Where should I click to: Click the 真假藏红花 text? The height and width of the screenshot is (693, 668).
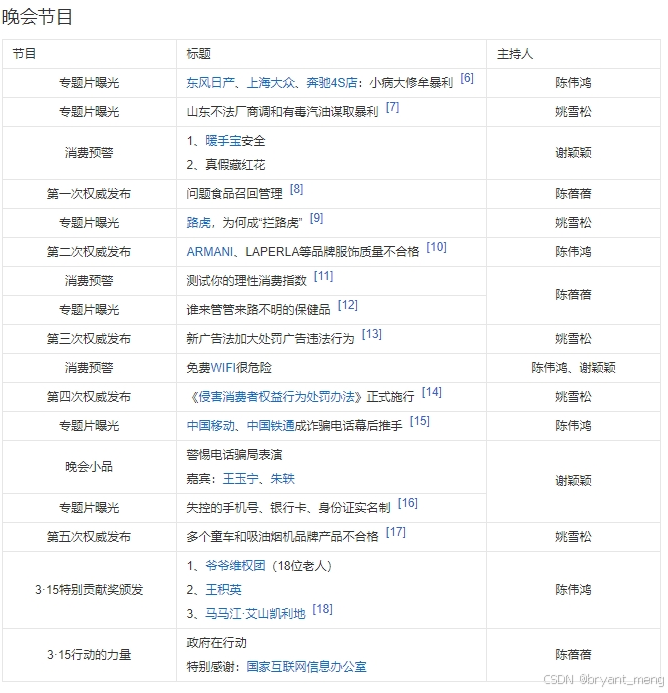coord(235,165)
